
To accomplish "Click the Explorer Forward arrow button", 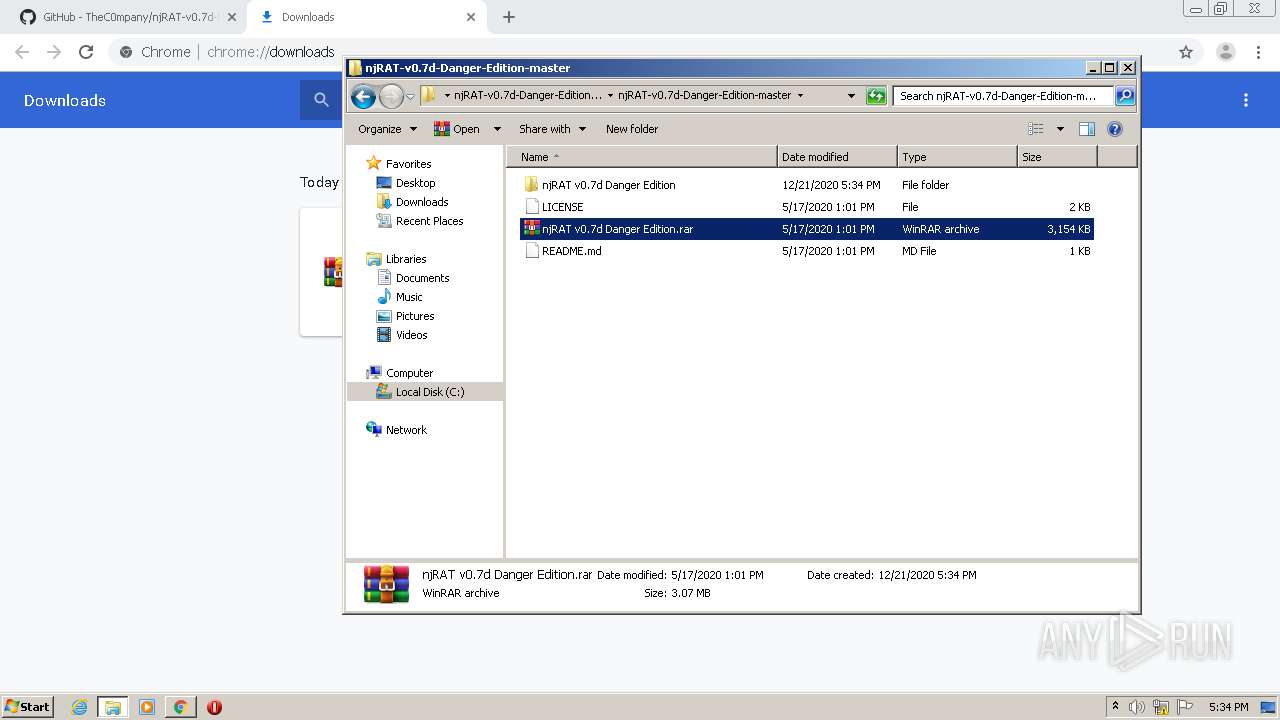I will [x=391, y=96].
